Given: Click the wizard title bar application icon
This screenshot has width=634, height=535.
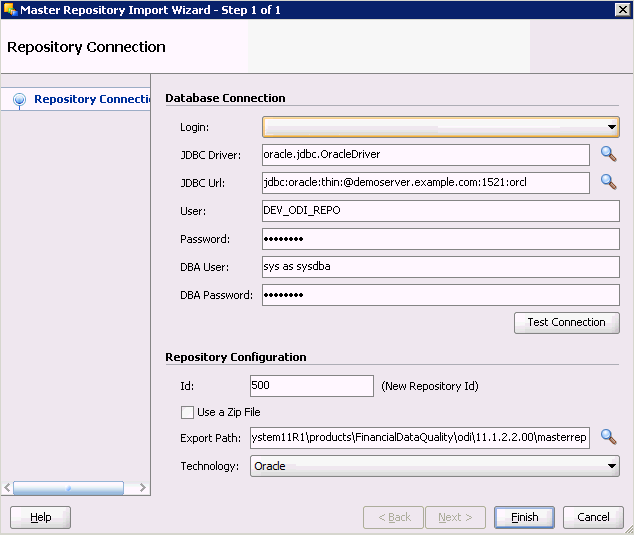Looking at the screenshot, I should (10, 10).
